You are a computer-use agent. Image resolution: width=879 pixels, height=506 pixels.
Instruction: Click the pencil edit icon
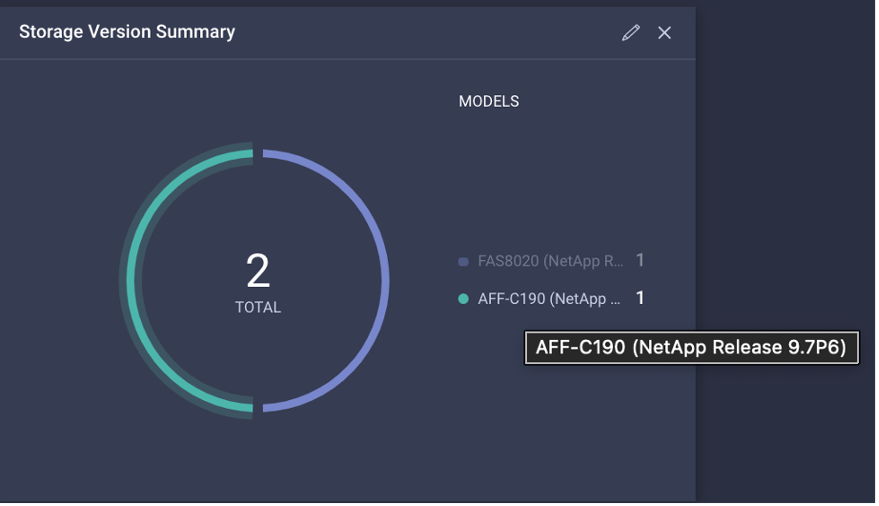pyautogui.click(x=630, y=33)
